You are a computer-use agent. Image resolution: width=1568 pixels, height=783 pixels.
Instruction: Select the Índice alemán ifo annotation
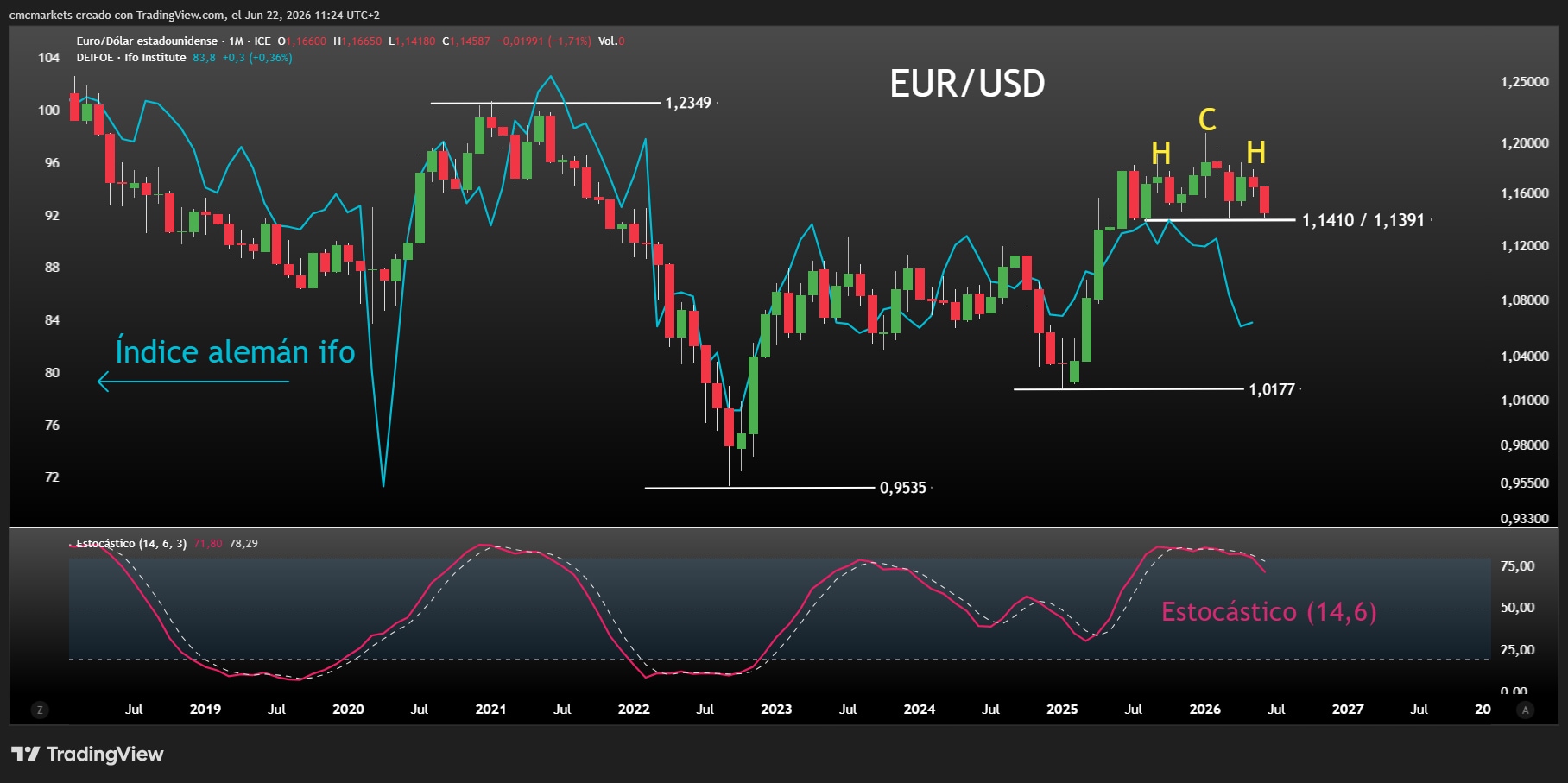pos(235,351)
